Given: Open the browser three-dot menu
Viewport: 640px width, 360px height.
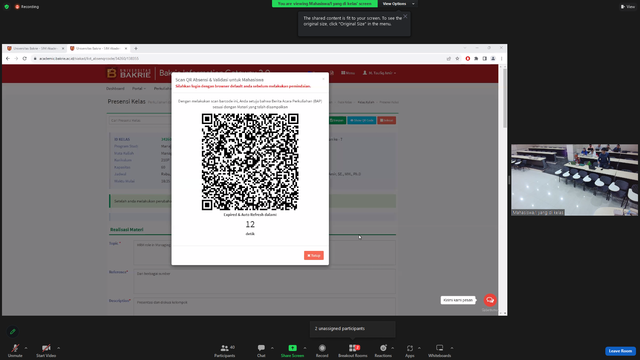Looking at the screenshot, I should pyautogui.click(x=502, y=58).
